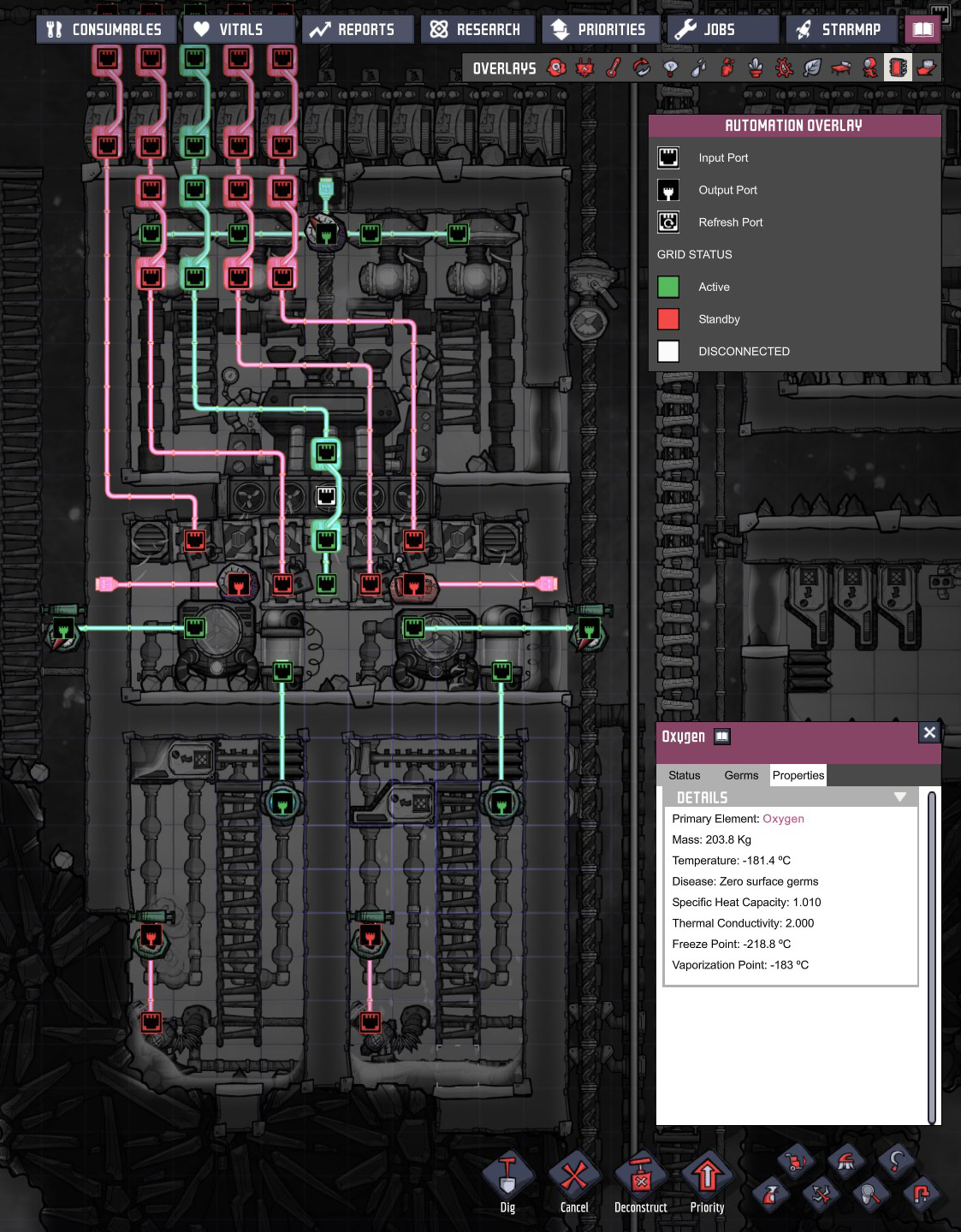Open the Starmap screen

coord(840,30)
